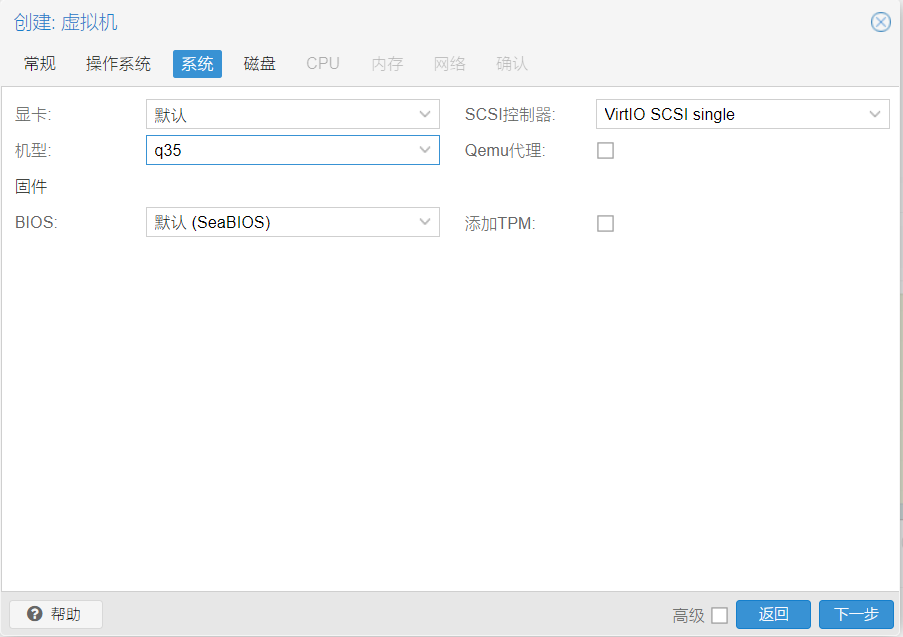Screen dimensions: 903x637
Task: Expand the 机型 q35 dropdown arrow
Action: click(425, 151)
